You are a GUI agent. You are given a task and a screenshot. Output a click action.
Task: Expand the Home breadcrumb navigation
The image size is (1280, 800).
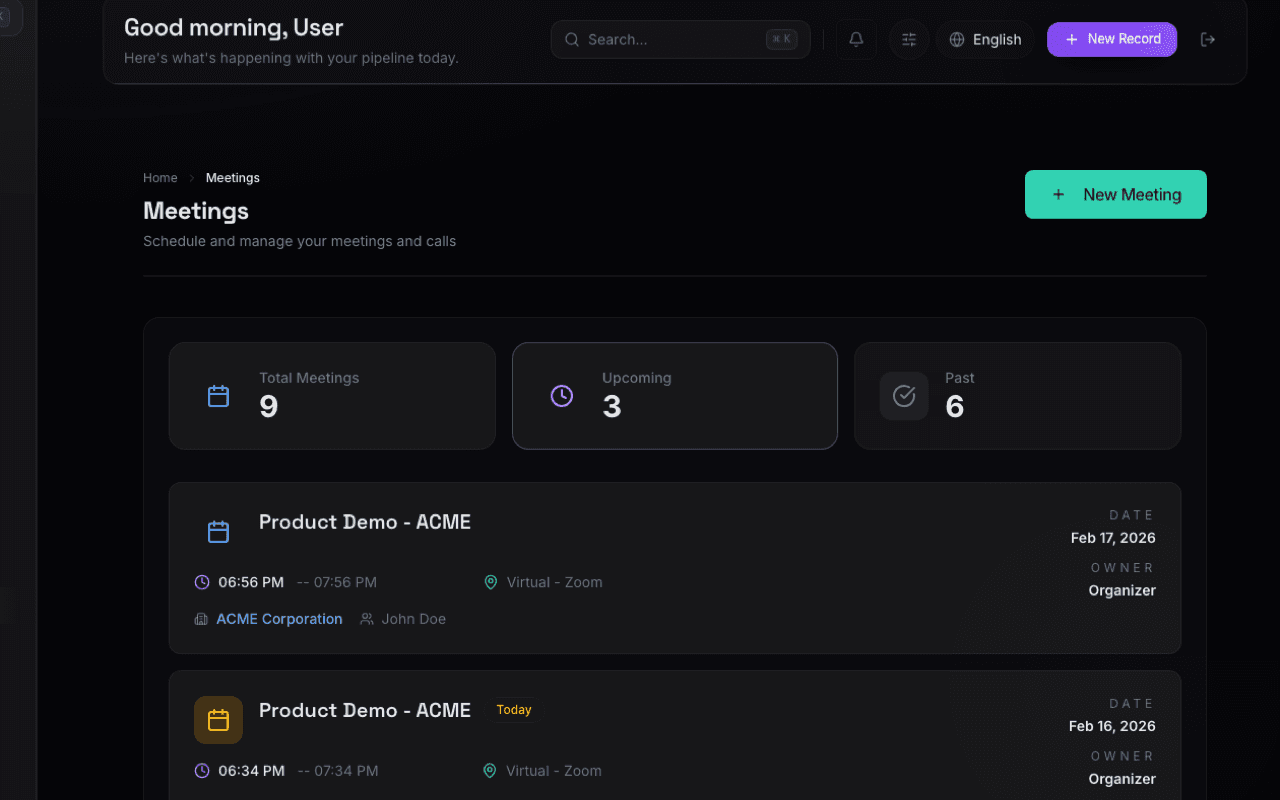click(x=160, y=177)
